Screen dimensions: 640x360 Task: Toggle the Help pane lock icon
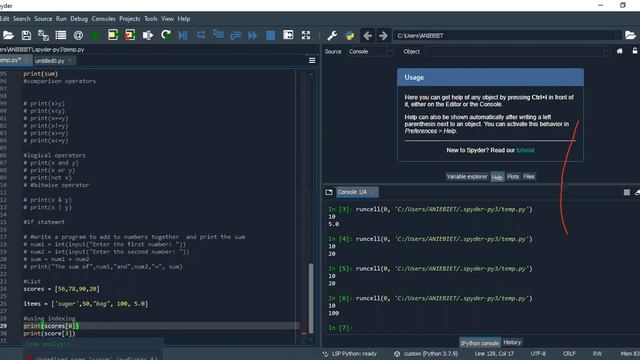coord(635,51)
